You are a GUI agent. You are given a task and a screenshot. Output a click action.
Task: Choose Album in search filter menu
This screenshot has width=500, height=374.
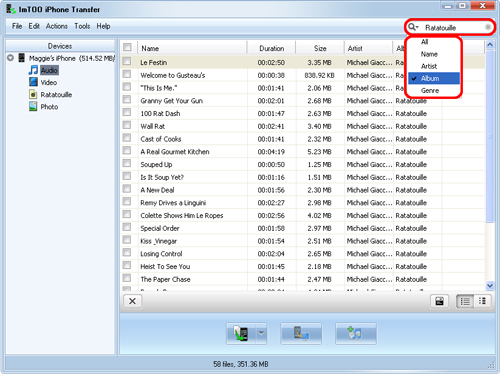[434, 78]
